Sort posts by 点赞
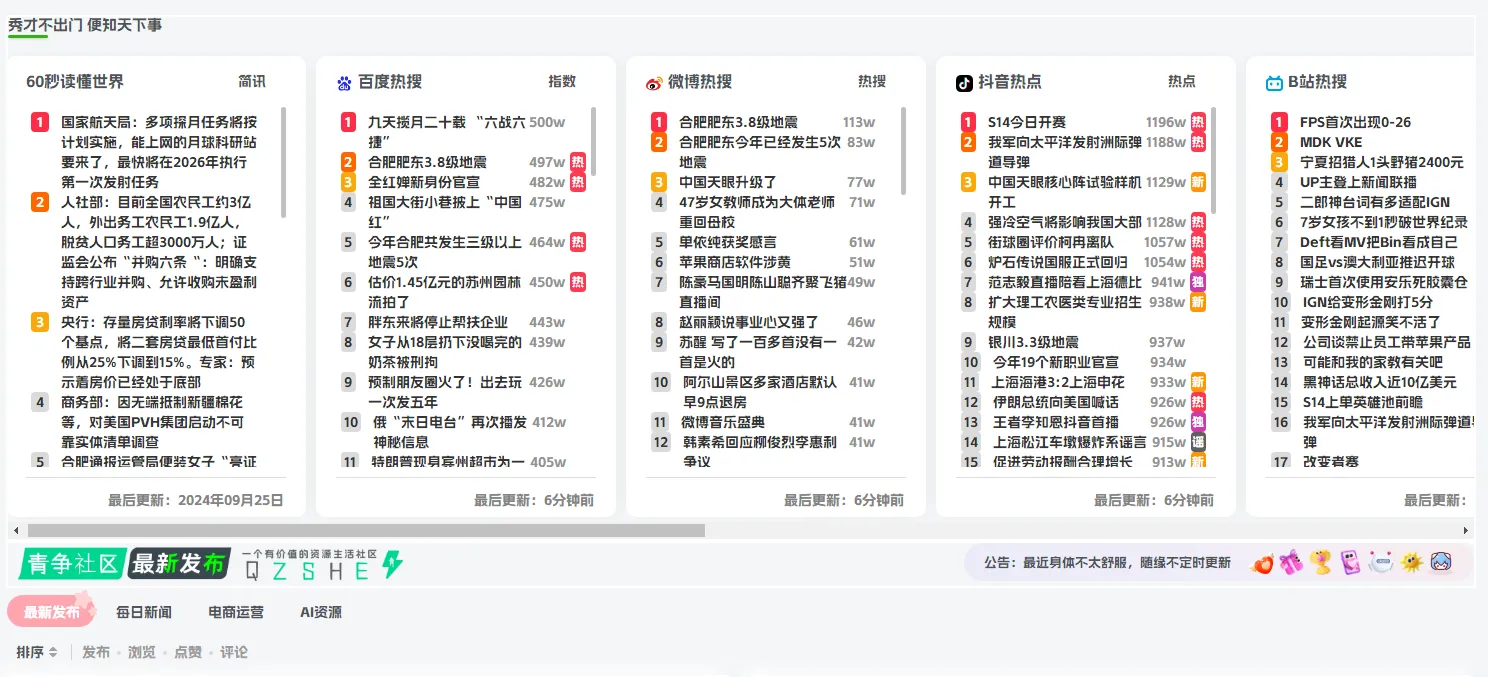Viewport: 1488px width, 677px height. coord(188,652)
